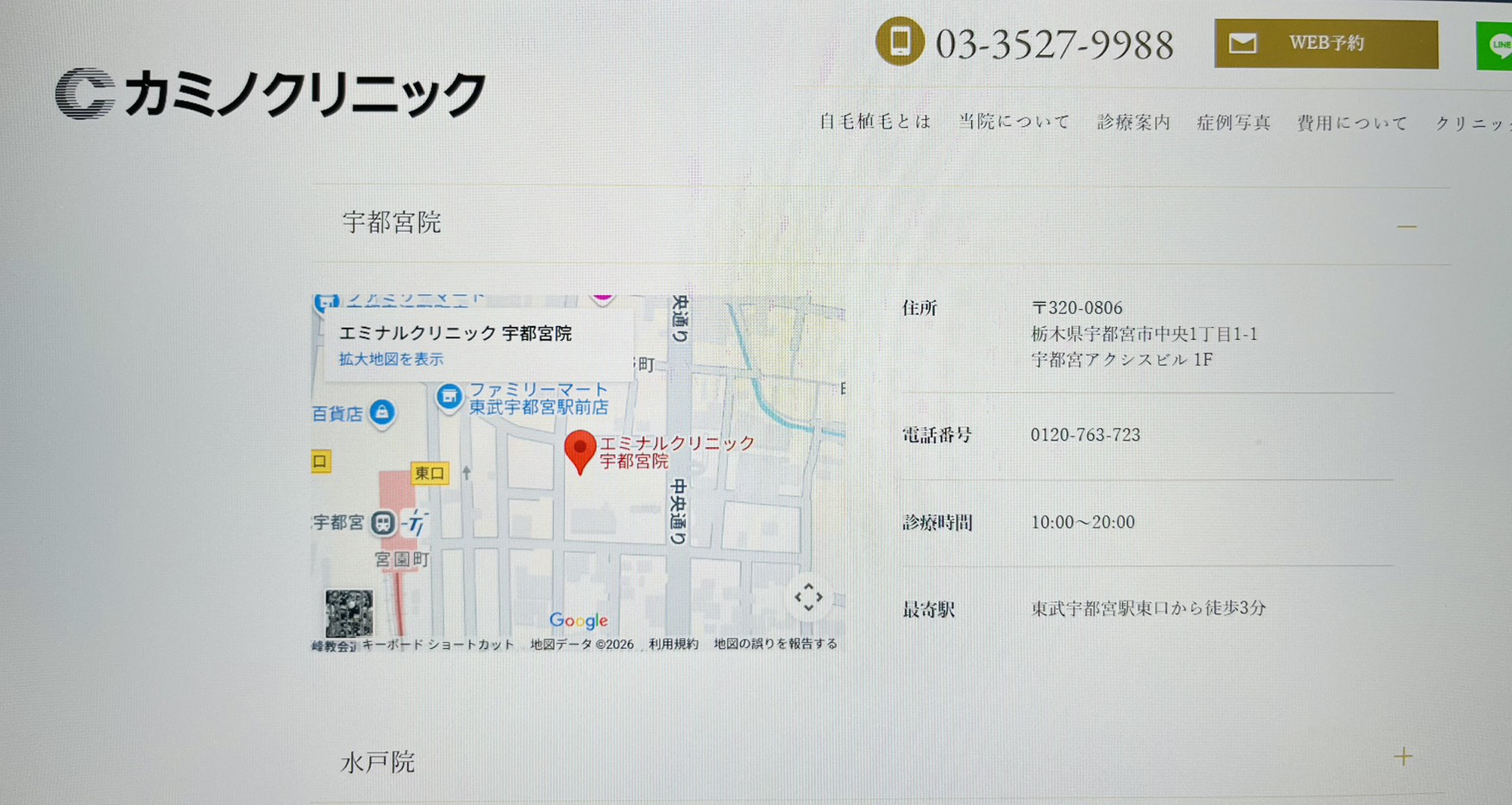Viewport: 1512px width, 805px height.
Task: Click the gold phone icon
Action: pyautogui.click(x=900, y=41)
